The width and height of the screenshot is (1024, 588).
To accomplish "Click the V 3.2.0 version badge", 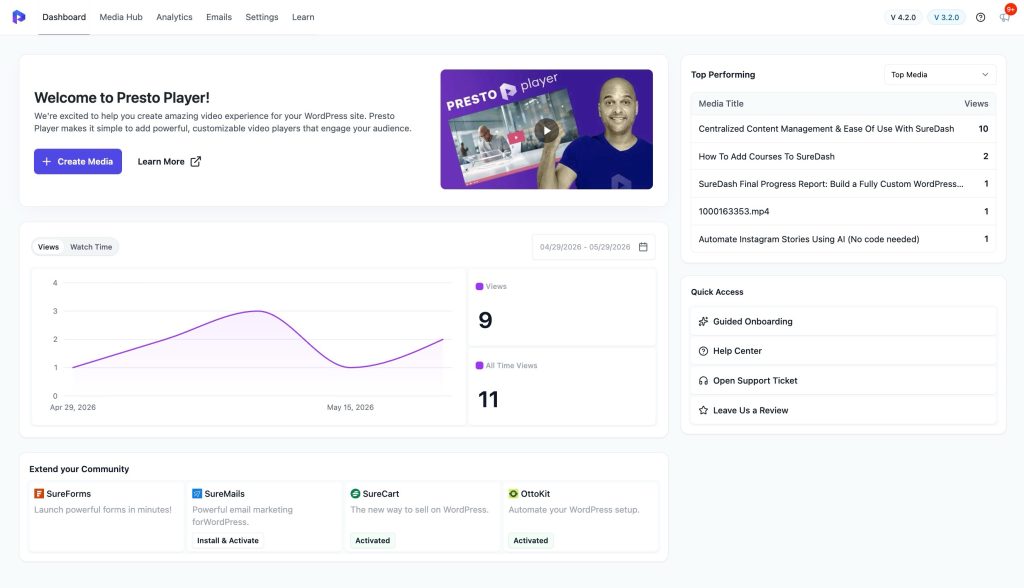I will pos(946,18).
